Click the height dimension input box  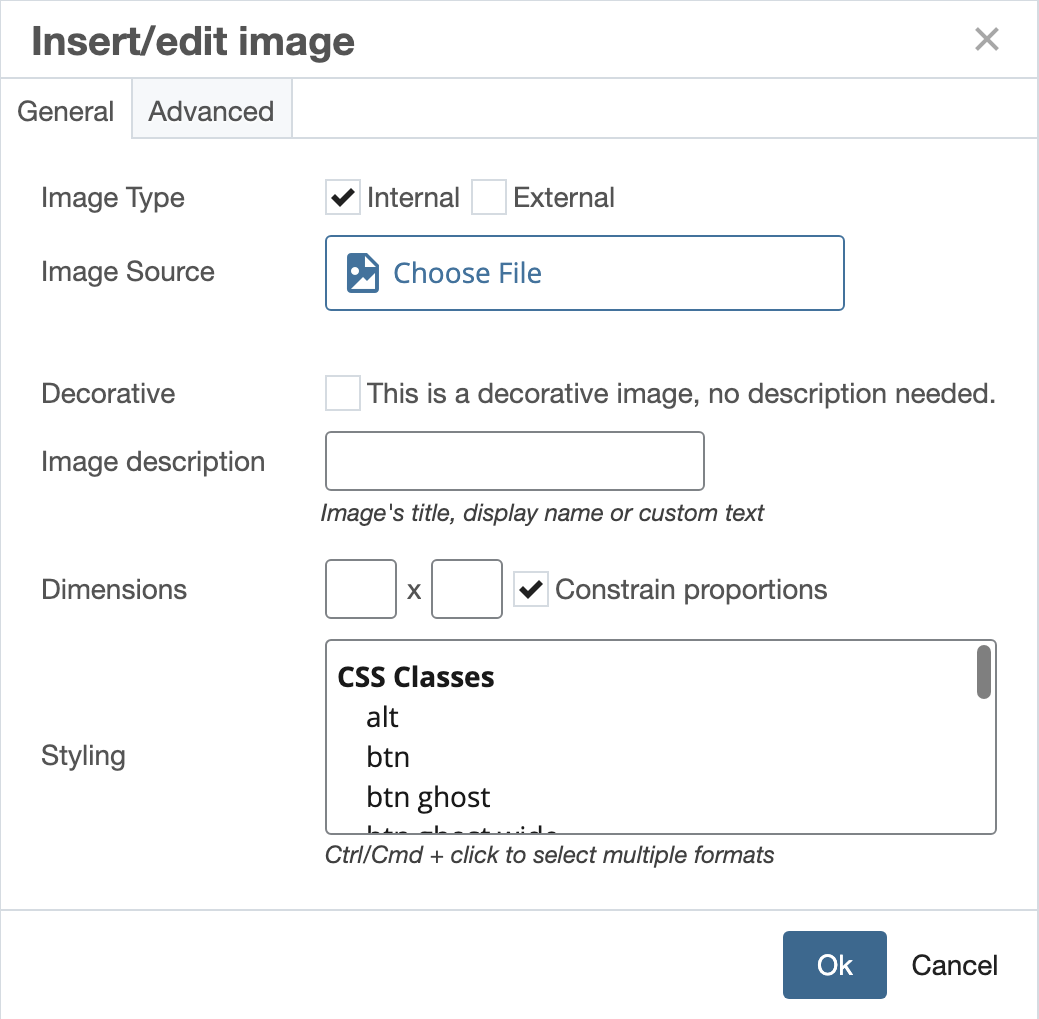pos(466,589)
